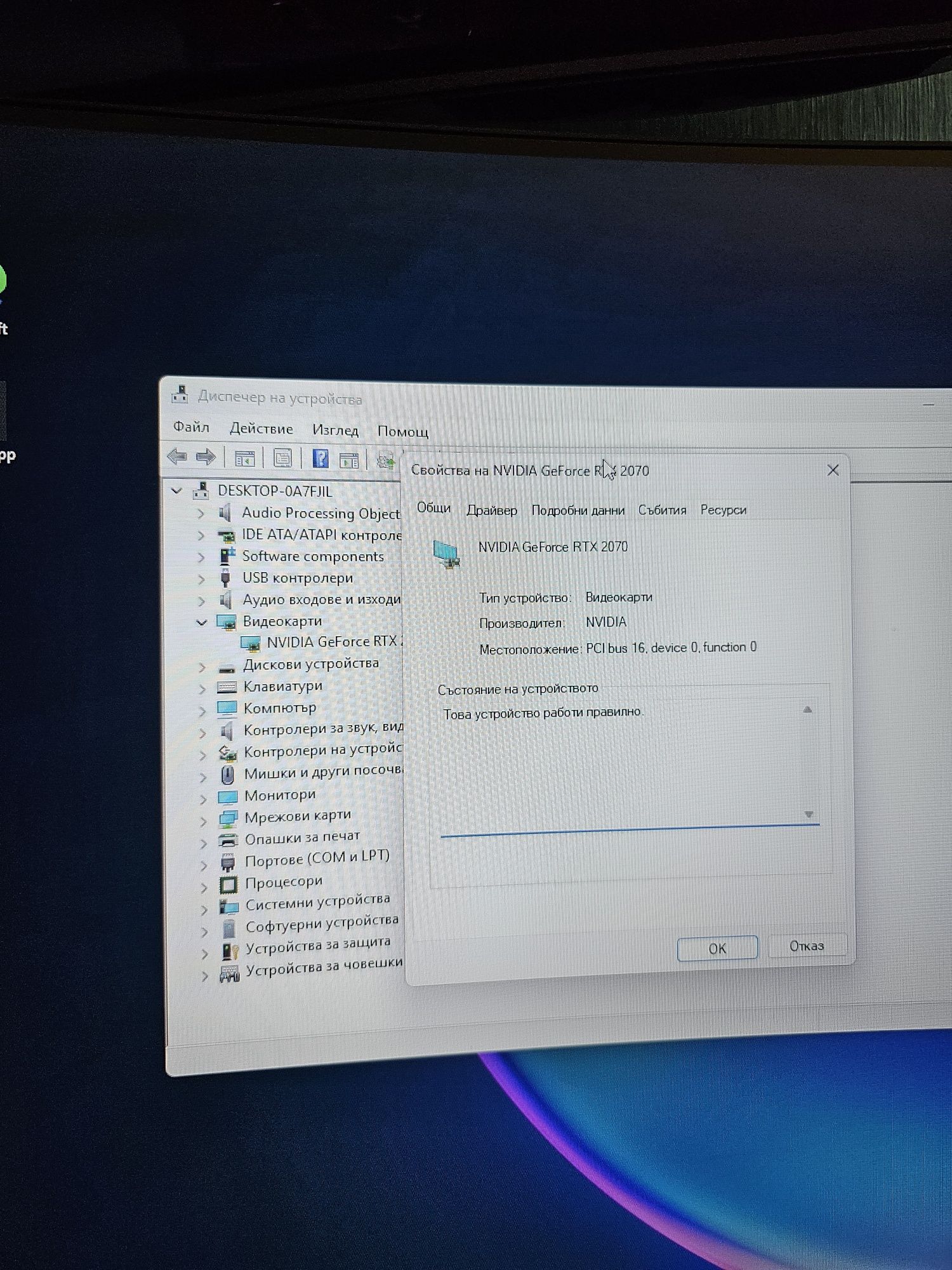
Task: Click the Клавиатури keyboard icon
Action: click(x=227, y=687)
